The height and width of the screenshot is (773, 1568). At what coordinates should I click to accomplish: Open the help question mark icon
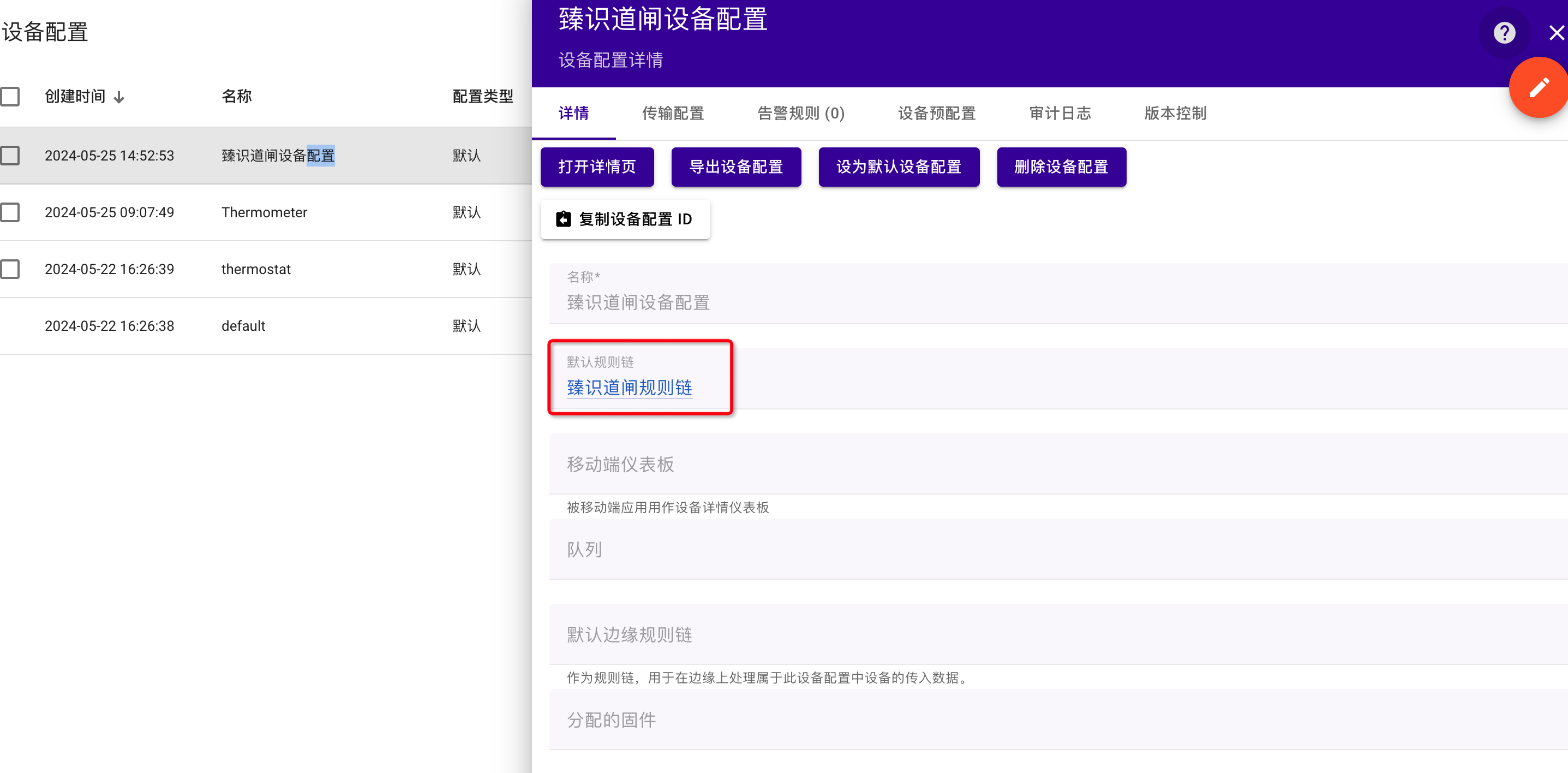tap(1504, 33)
